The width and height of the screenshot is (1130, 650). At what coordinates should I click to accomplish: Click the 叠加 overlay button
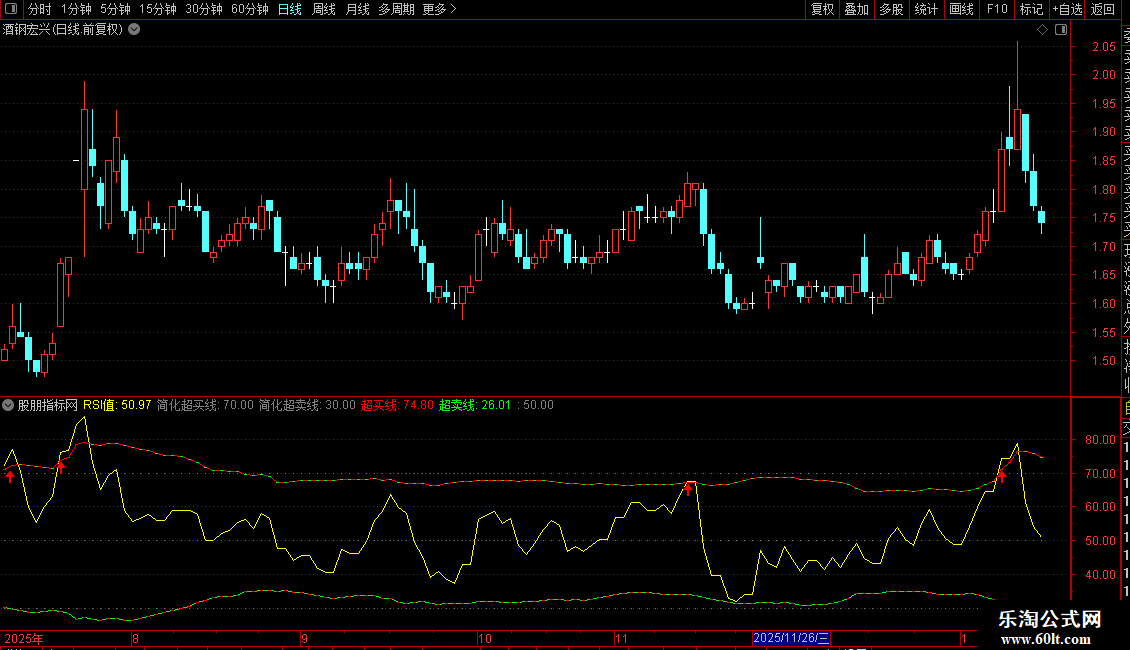click(857, 9)
